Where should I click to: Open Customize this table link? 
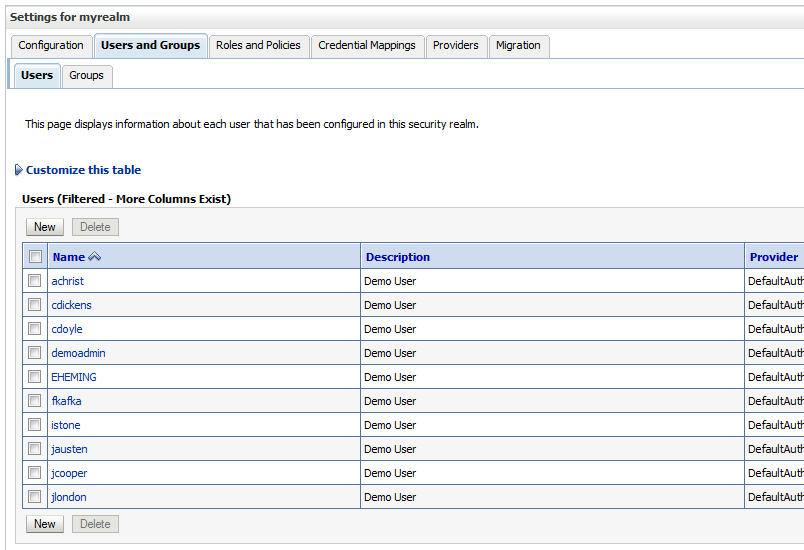[83, 170]
